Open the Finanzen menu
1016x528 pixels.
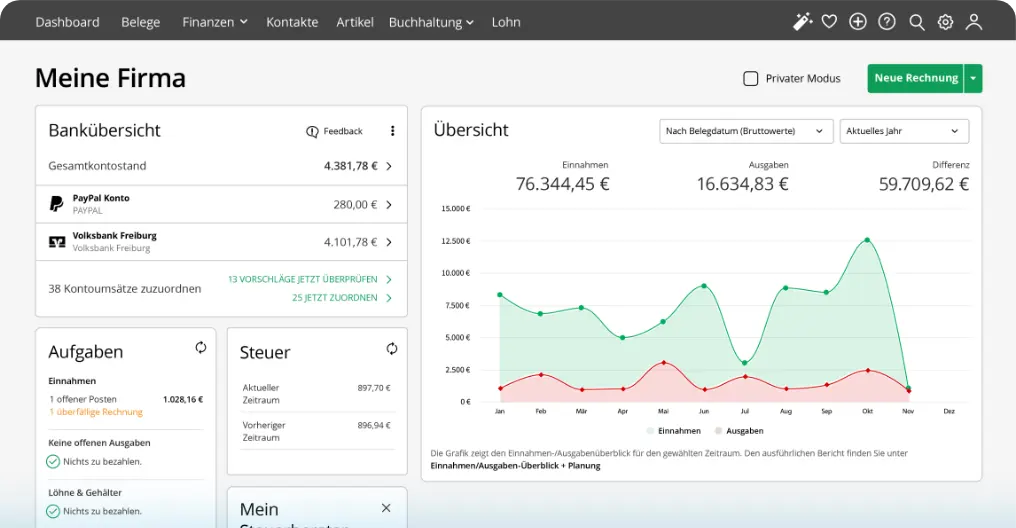[x=214, y=22]
